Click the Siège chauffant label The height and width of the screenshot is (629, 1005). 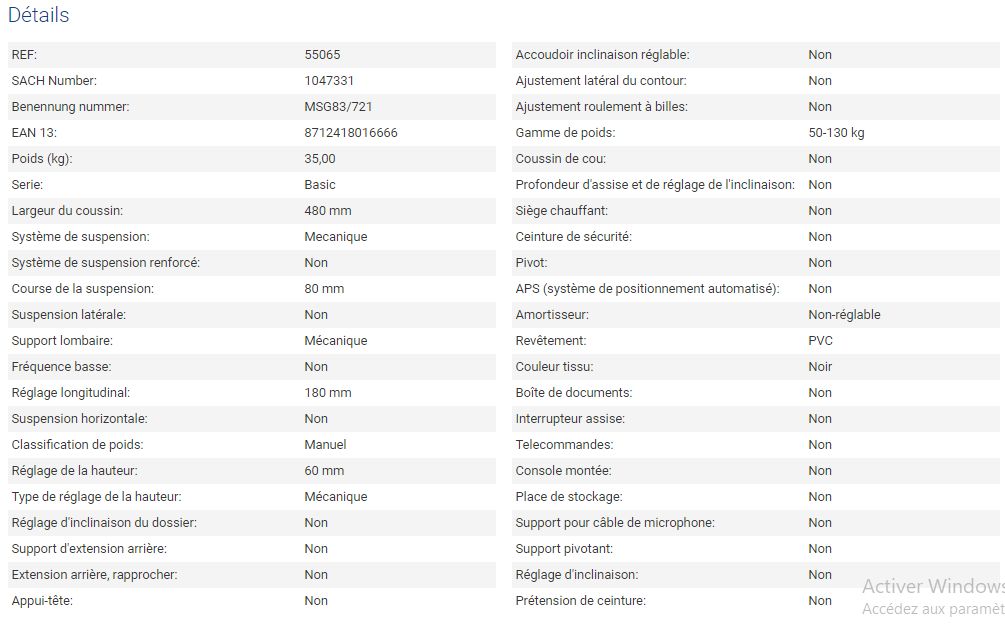pos(561,211)
